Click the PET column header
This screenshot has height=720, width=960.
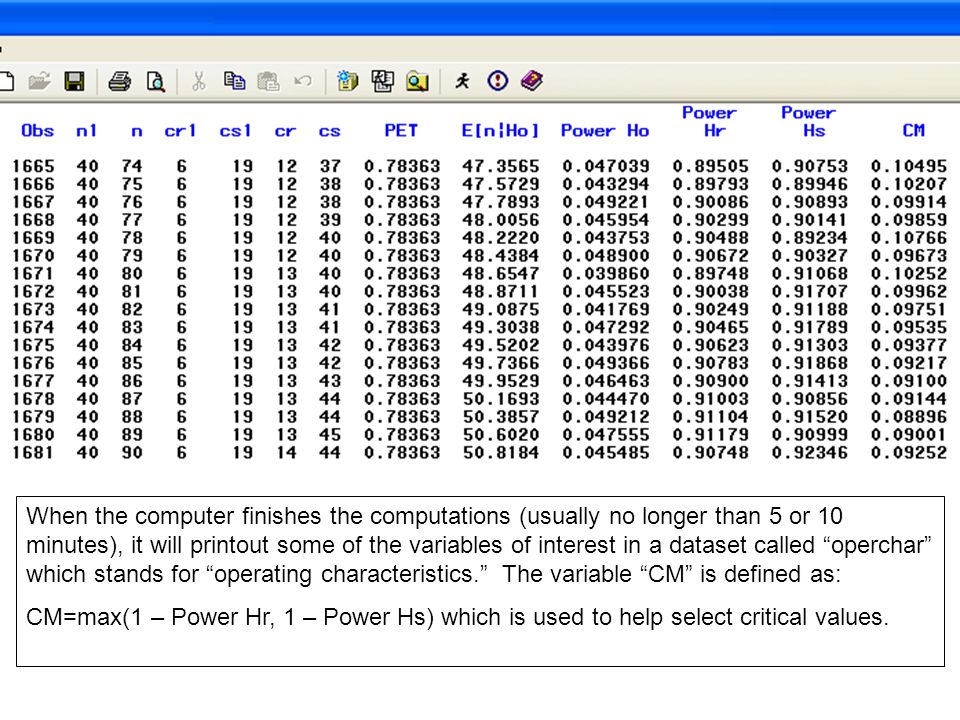(401, 130)
